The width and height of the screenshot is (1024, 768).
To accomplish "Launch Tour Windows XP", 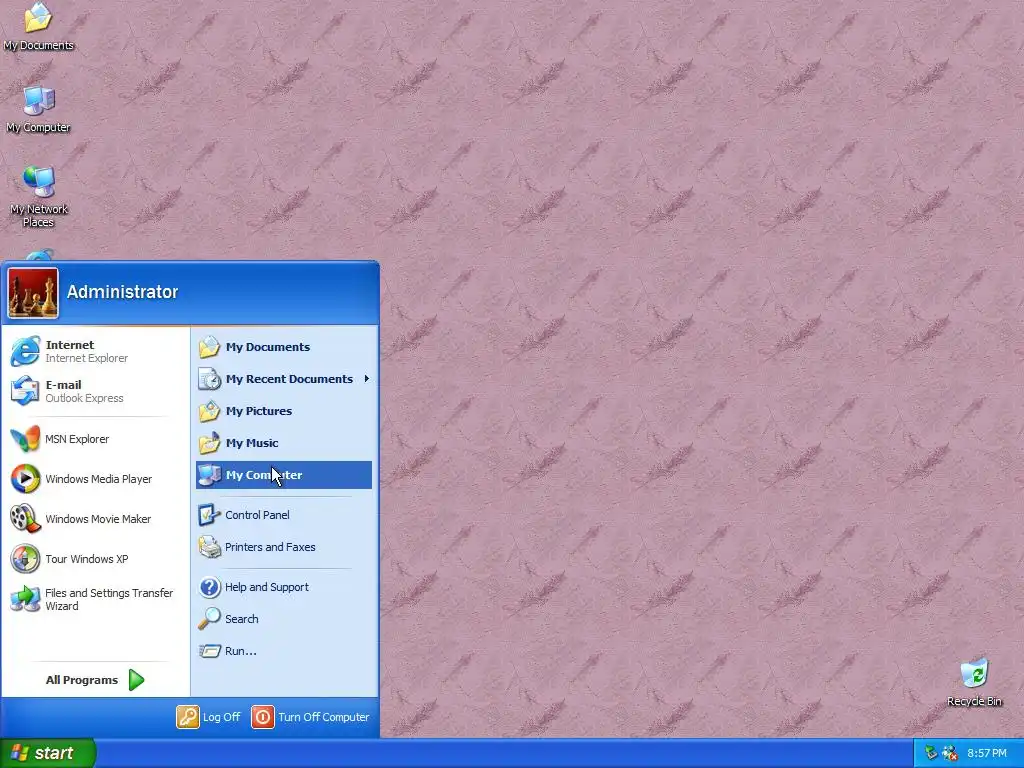I will click(x=95, y=558).
